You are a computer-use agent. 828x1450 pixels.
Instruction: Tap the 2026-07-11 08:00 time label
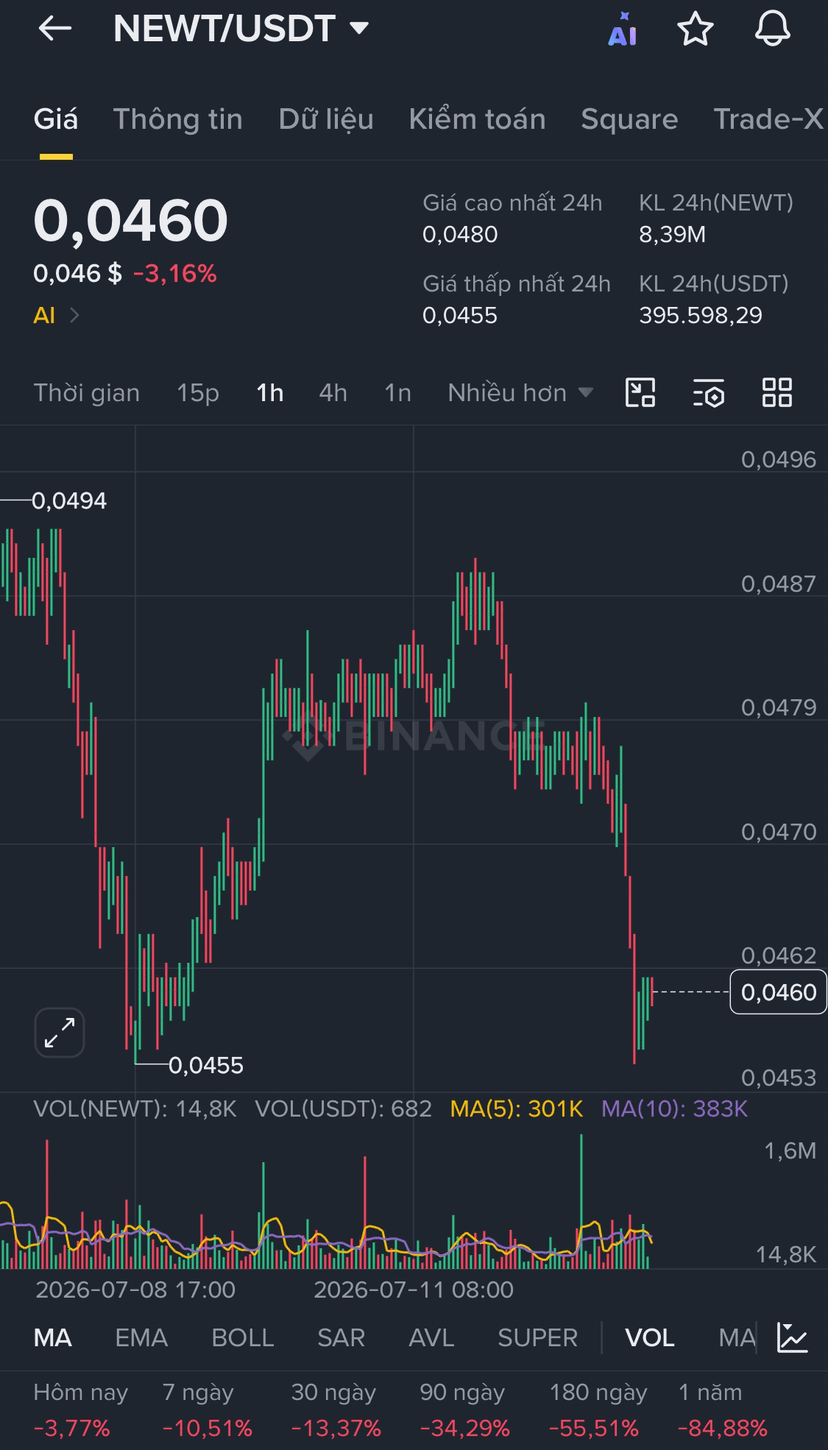pyautogui.click(x=414, y=1290)
